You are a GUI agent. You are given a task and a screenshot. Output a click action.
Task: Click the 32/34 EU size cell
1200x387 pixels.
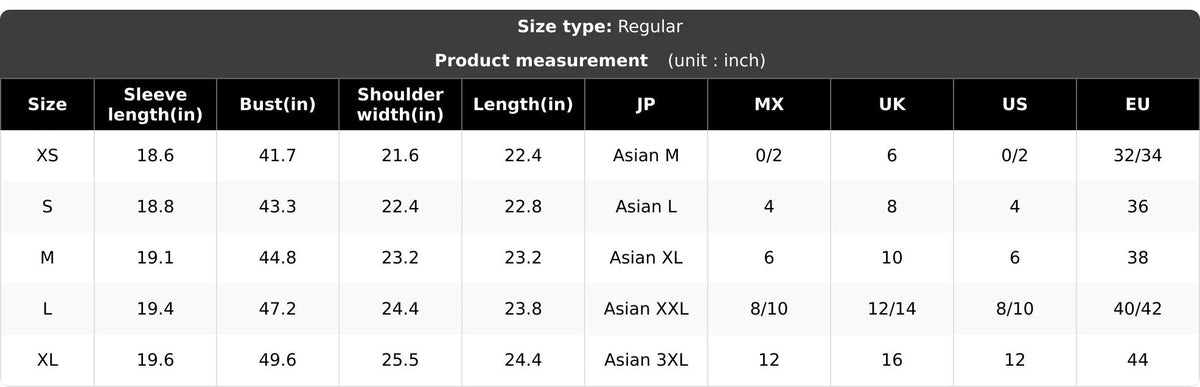(x=1137, y=156)
